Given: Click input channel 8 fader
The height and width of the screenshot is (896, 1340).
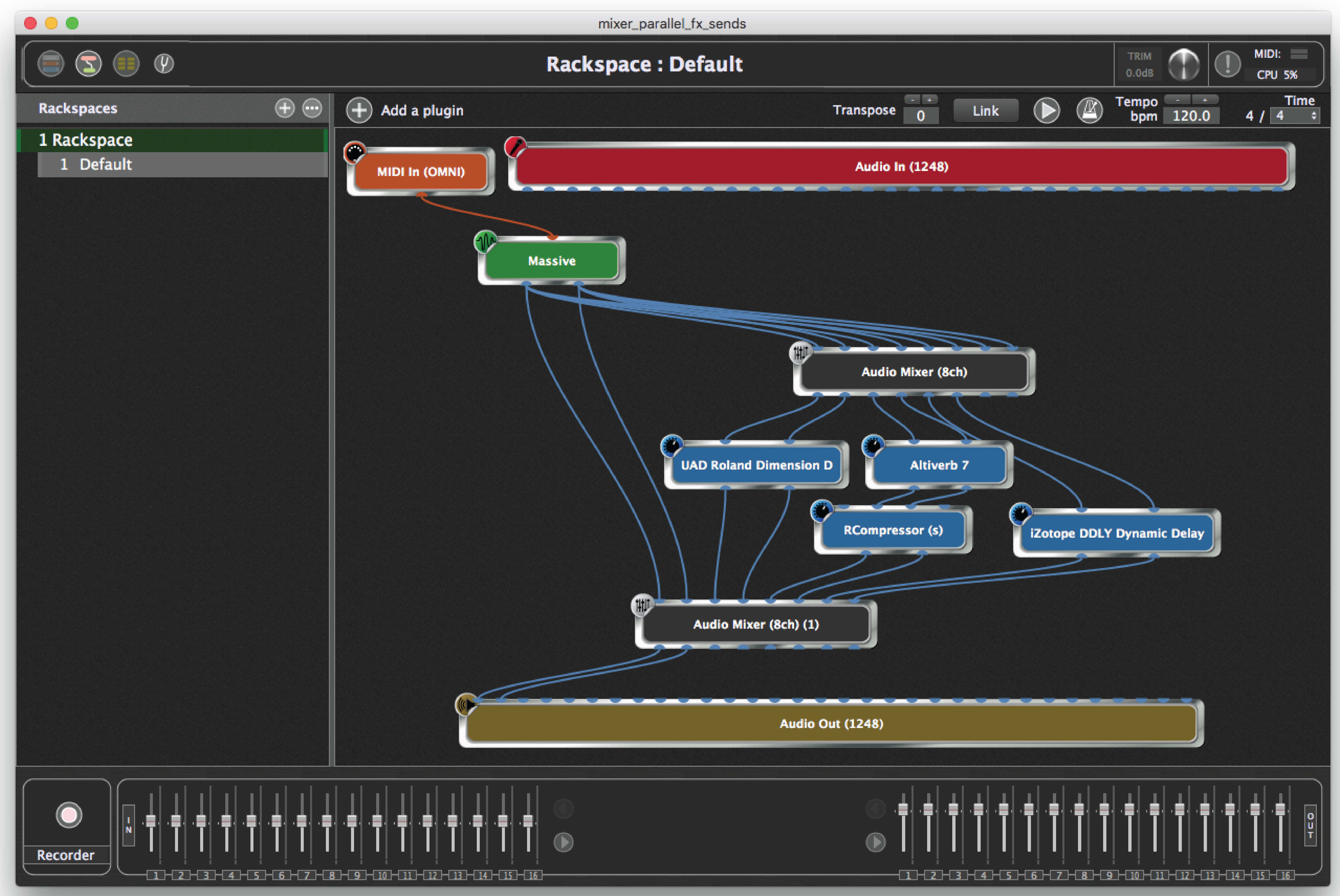Looking at the screenshot, I should [327, 821].
